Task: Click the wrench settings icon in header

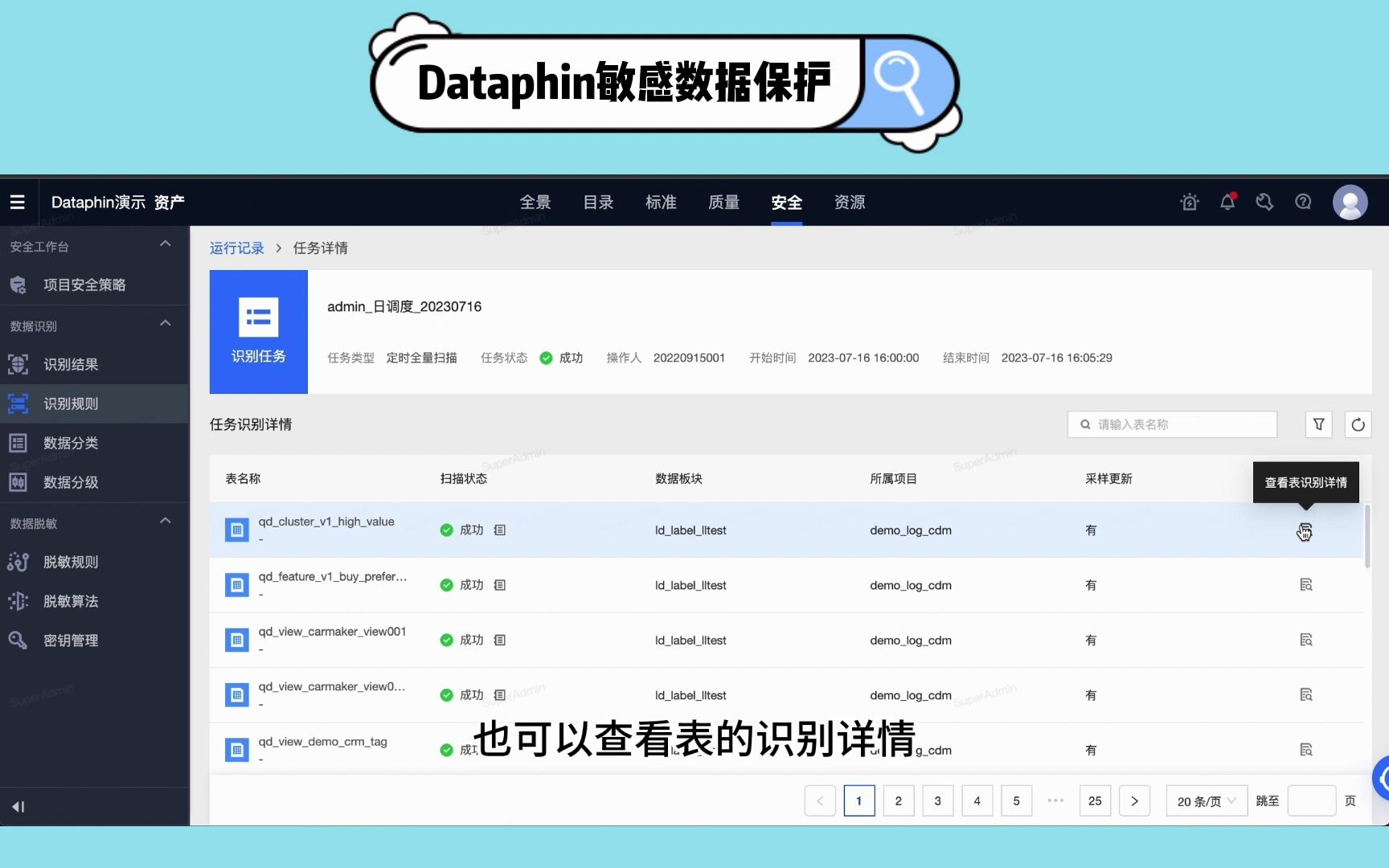Action: (x=1264, y=203)
